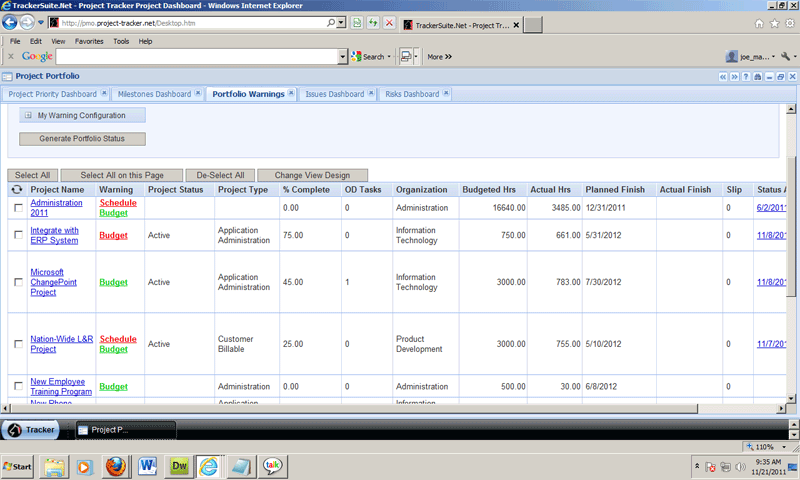800x480 pixels.
Task: Open Project Portfolio help question mark
Action: (746, 77)
